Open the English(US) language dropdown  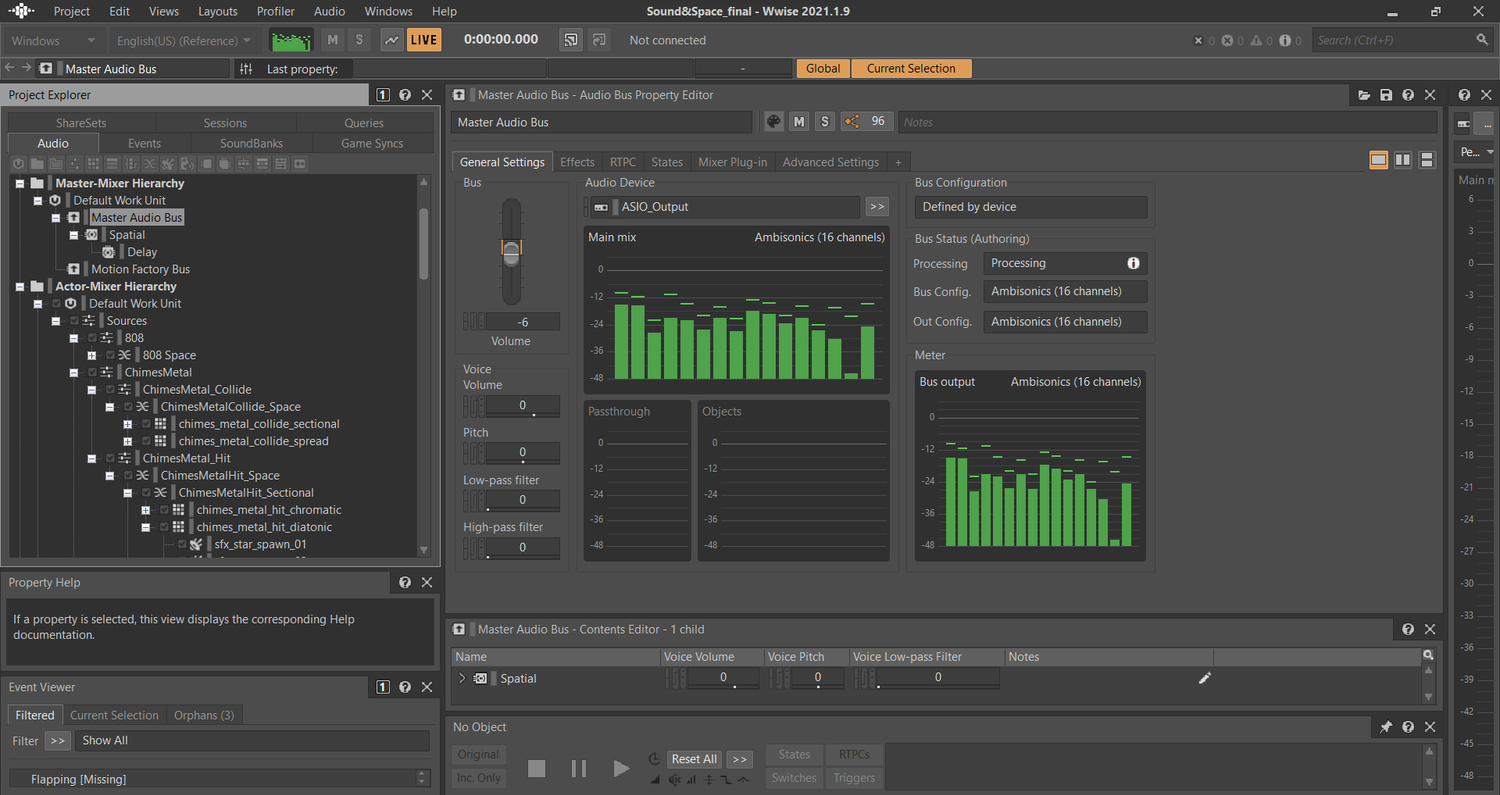[x=183, y=40]
